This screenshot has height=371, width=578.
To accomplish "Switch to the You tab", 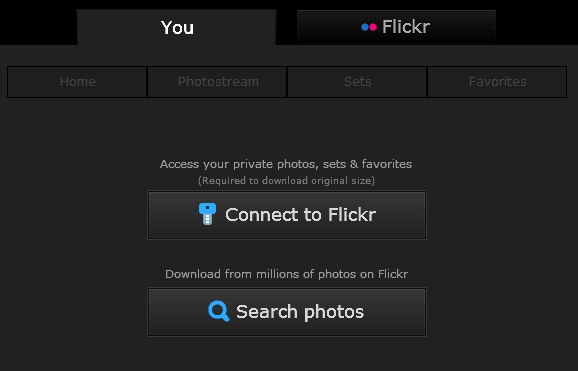I will (177, 27).
